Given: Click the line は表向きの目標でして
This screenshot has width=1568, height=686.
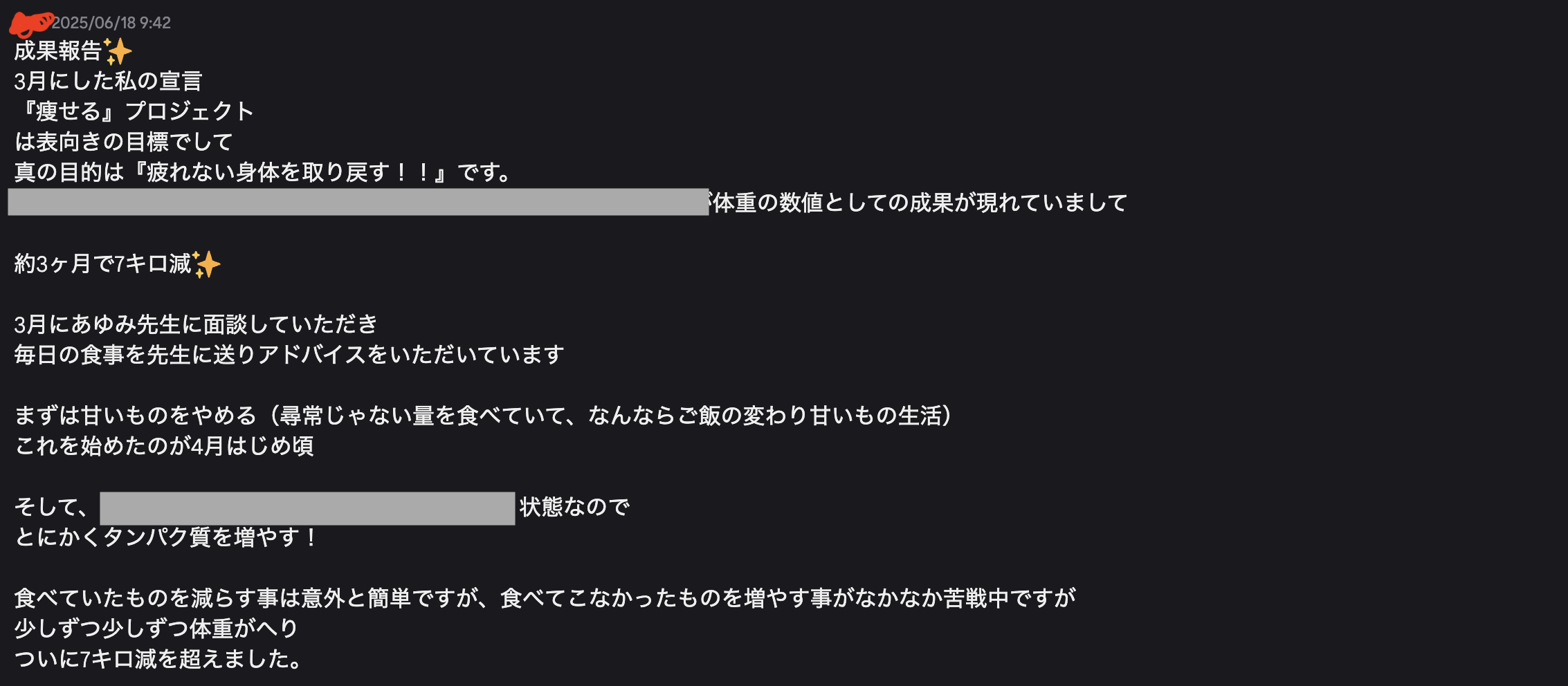Looking at the screenshot, I should 123,142.
